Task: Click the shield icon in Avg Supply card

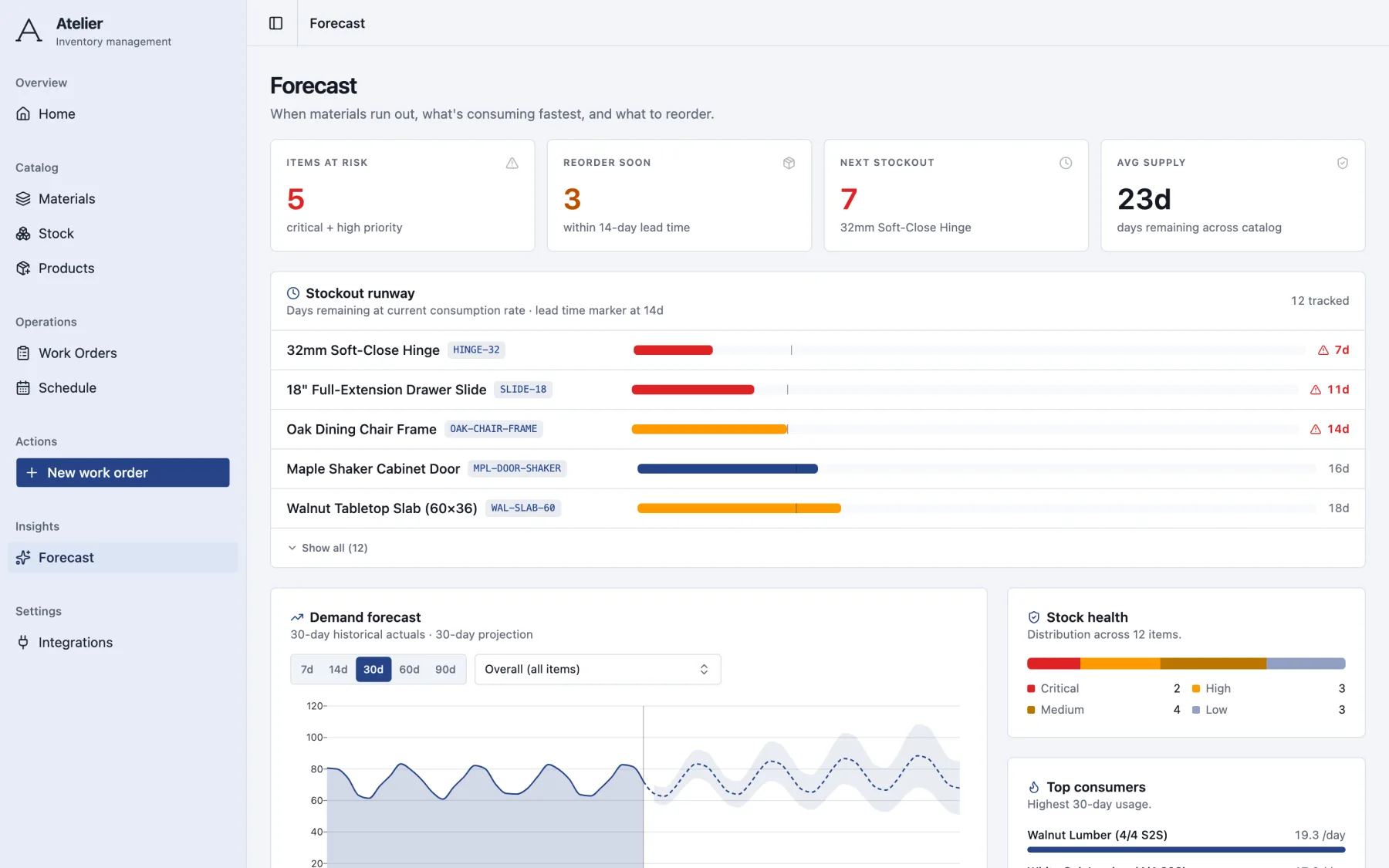Action: tap(1343, 163)
